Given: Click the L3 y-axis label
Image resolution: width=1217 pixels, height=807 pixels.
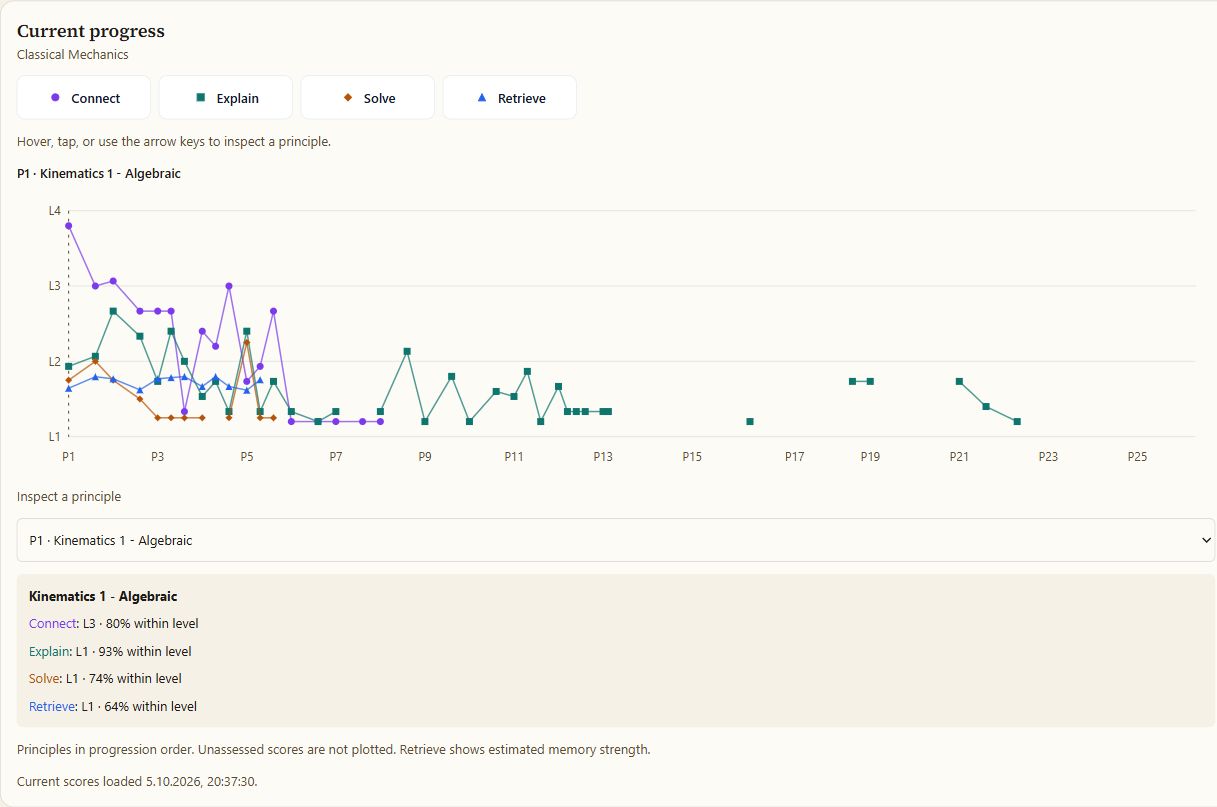Looking at the screenshot, I should pos(55,286).
